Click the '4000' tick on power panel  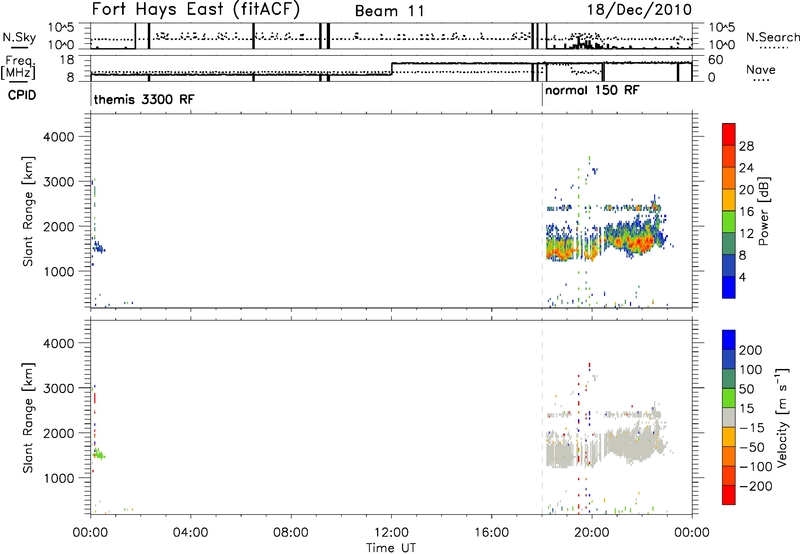tap(58, 137)
